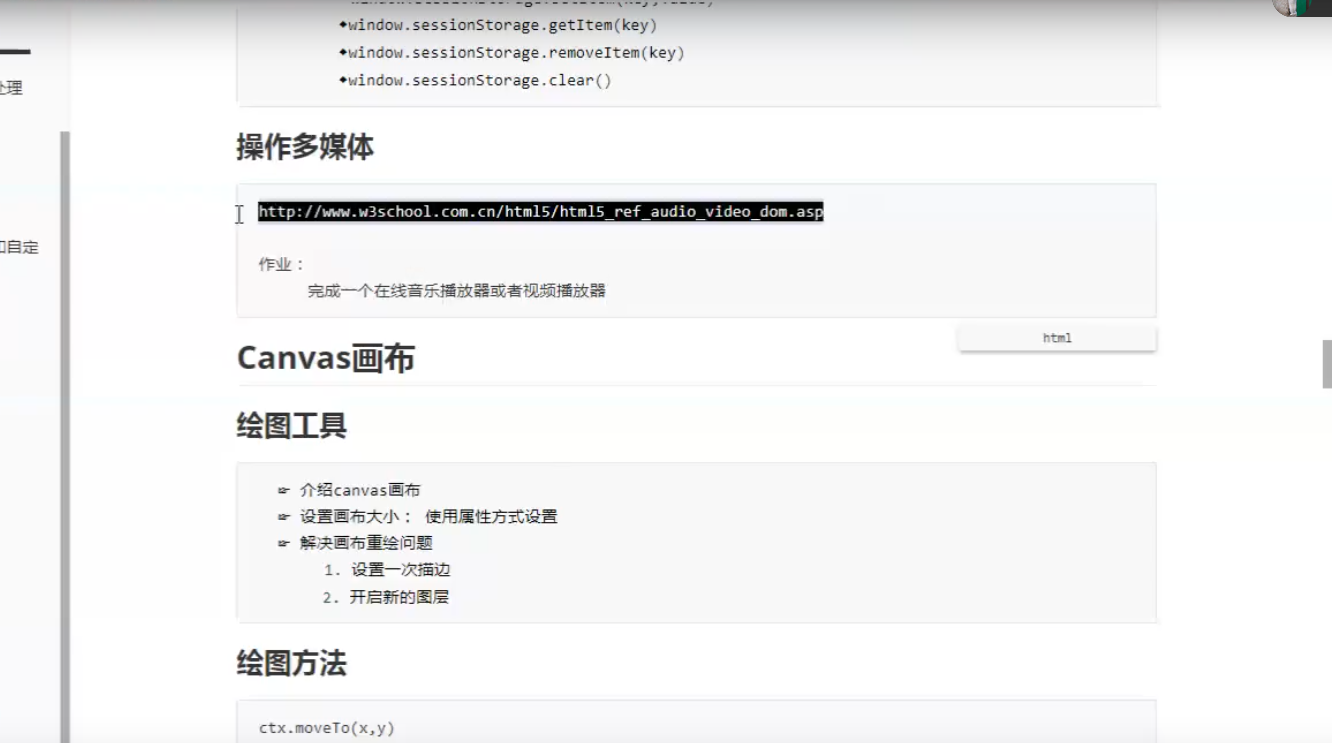Click the diamond bullet before sessionStorage.getItem
The width and height of the screenshot is (1332, 743).
pos(343,25)
